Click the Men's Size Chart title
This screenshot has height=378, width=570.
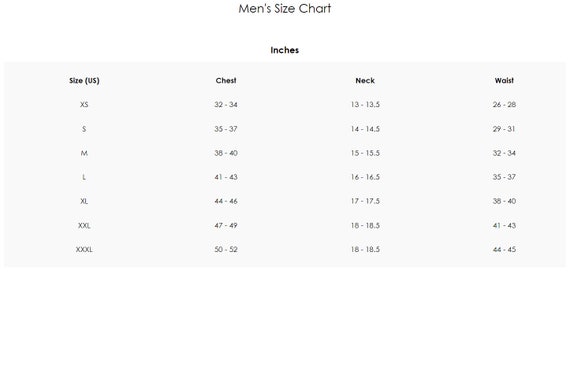click(285, 8)
